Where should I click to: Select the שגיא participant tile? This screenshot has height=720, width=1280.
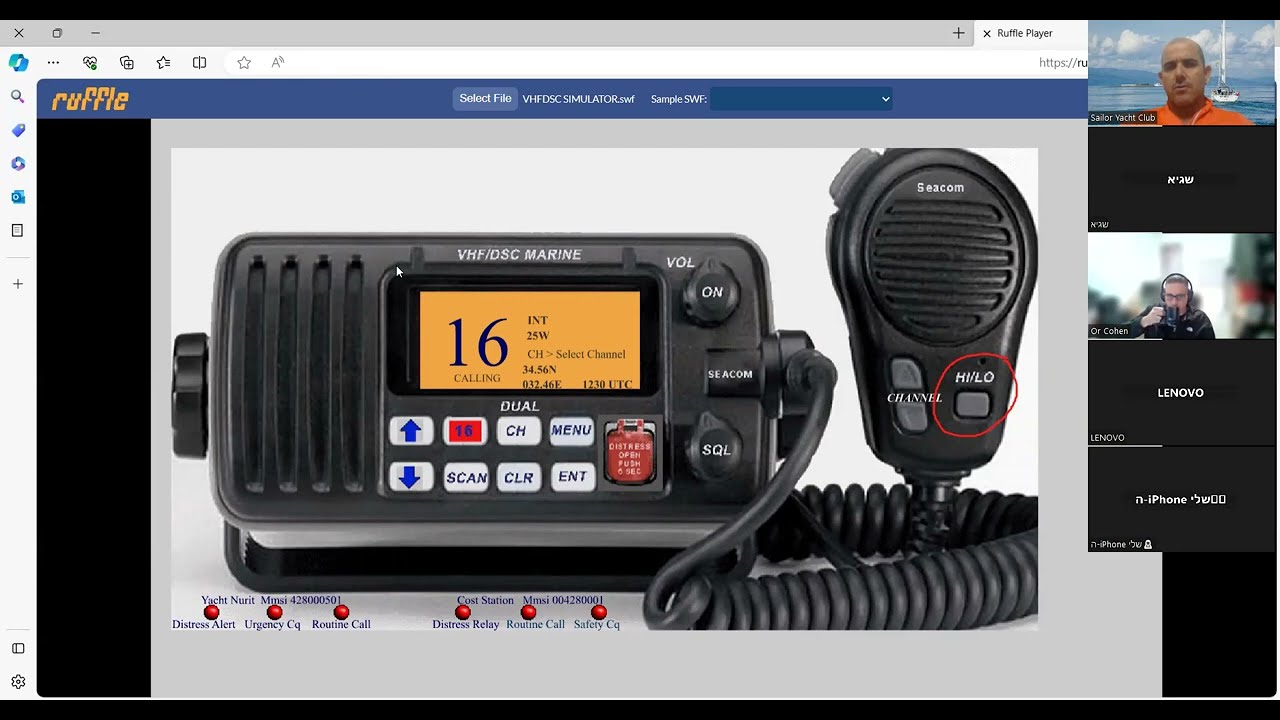coord(1181,179)
